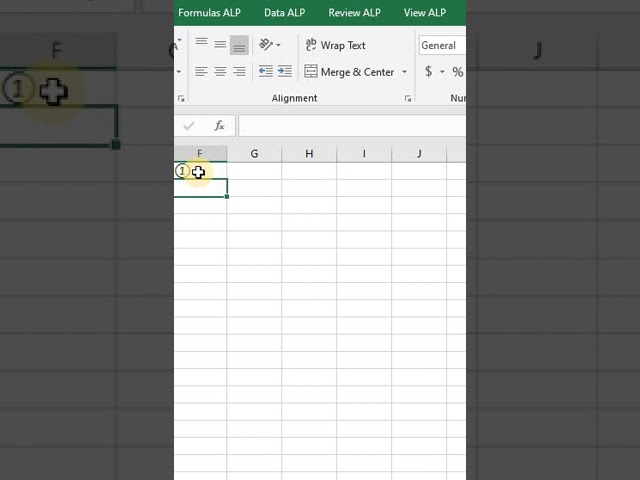Click the cell containing circled 1
Screen dimensions: 640x480
click(200, 171)
